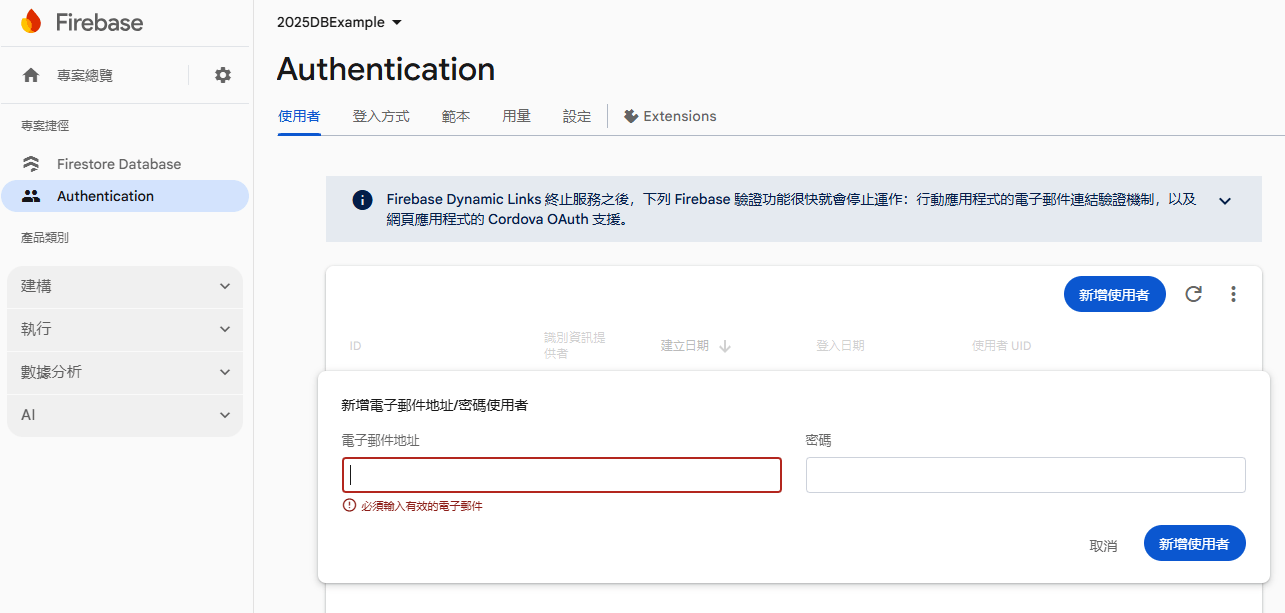Open Firestore Database in sidebar
The image size is (1285, 613).
click(119, 164)
